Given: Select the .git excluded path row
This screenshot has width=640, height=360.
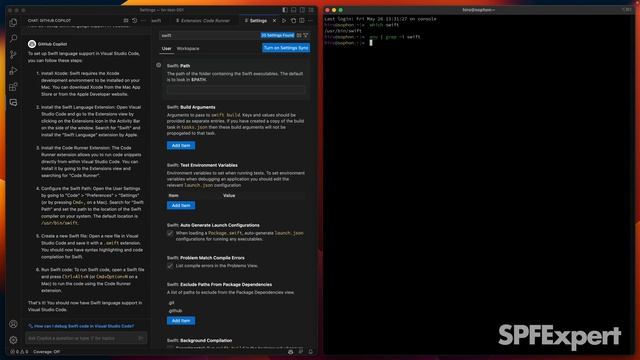Looking at the screenshot, I should tap(236, 303).
